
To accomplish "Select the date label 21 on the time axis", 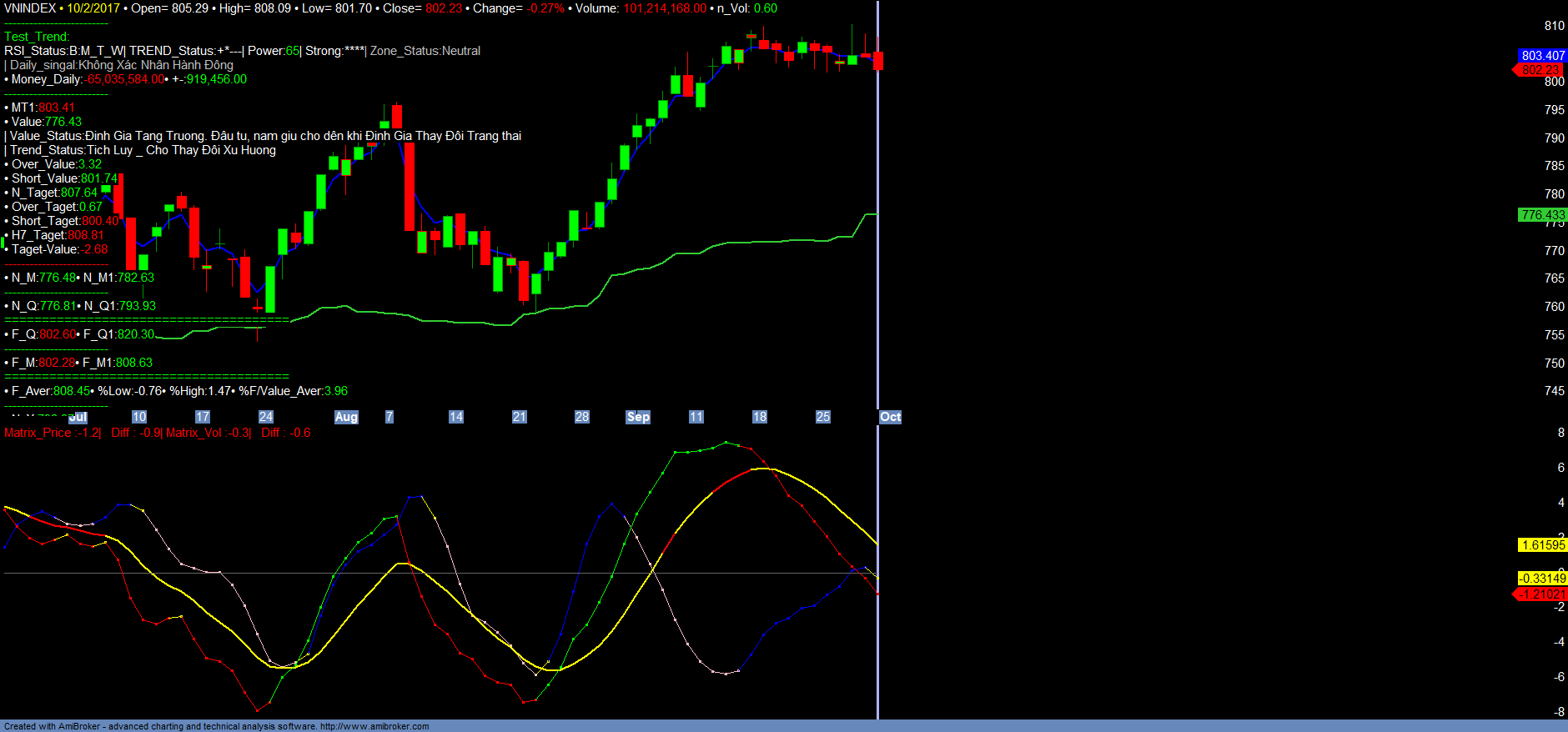I will (519, 417).
